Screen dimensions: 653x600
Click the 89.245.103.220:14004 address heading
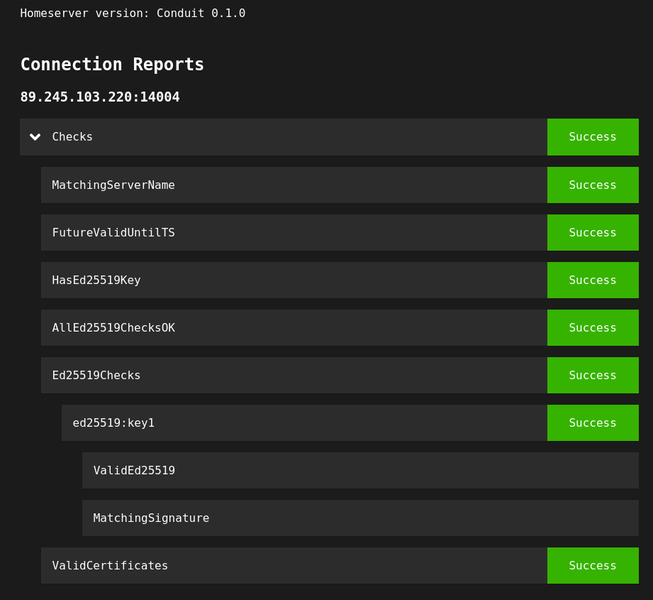100,98
